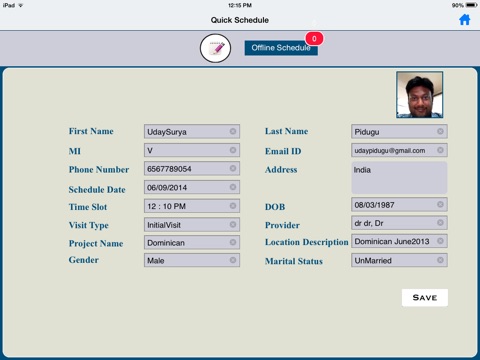Screen dimensions: 480x360
Task: Clear the Marital Status field
Action: [x=440, y=260]
